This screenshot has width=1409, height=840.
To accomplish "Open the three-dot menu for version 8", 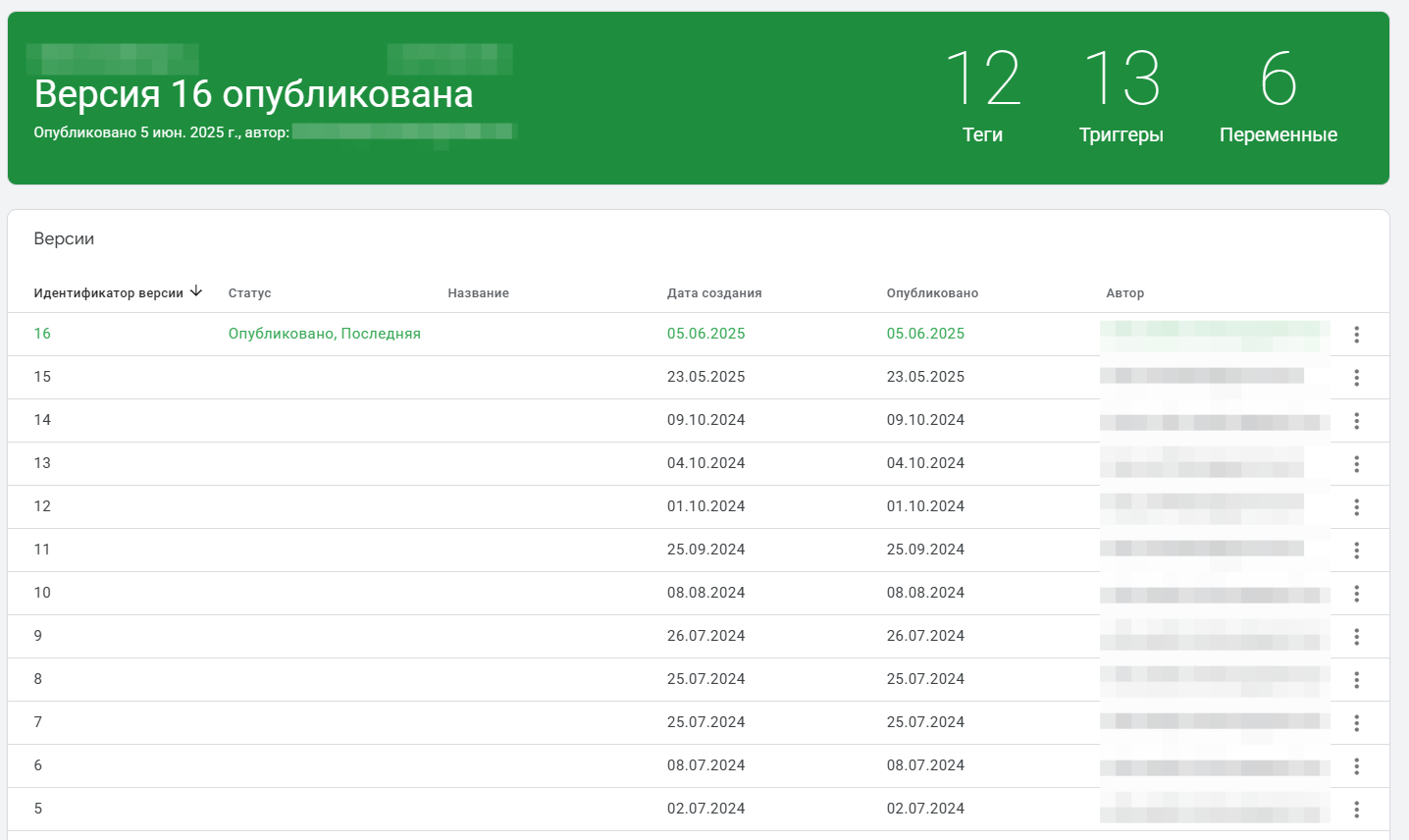I will 1357,679.
